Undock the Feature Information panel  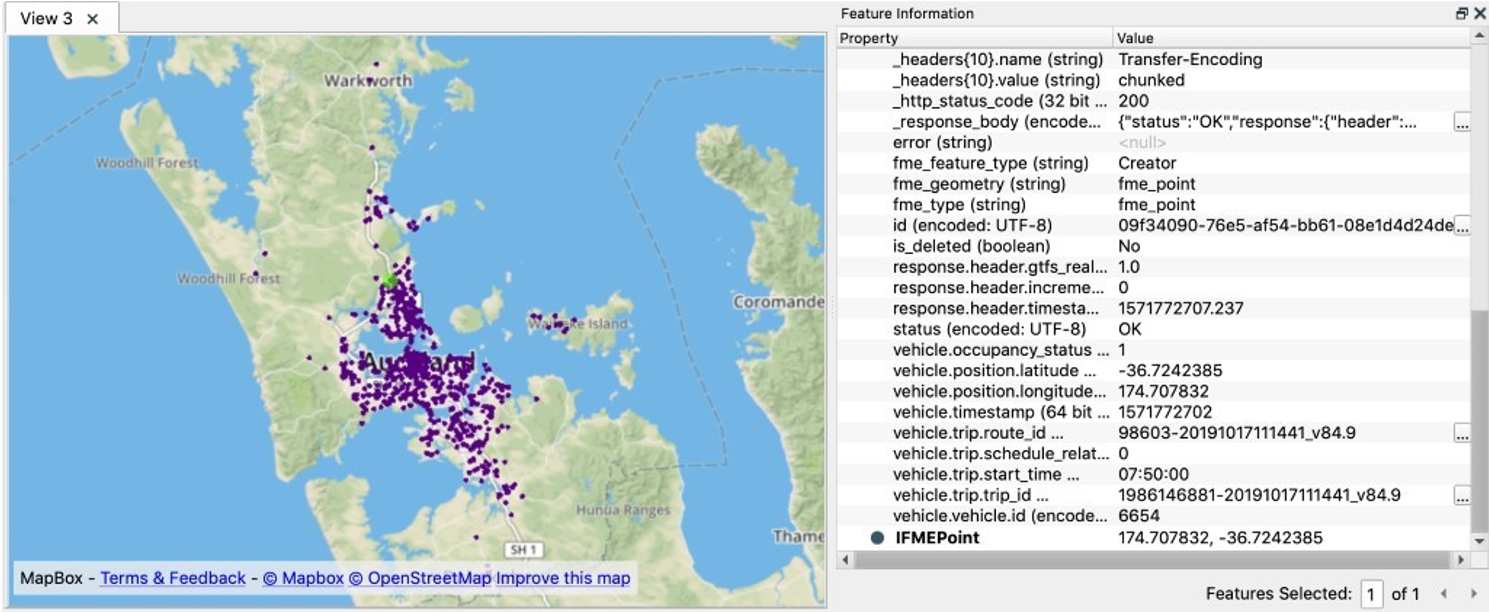tap(1462, 14)
